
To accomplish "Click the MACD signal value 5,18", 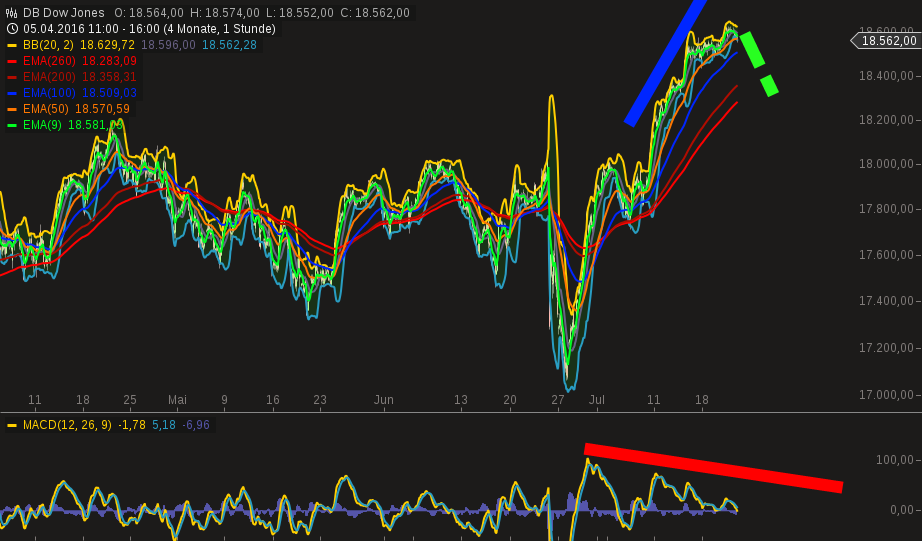I will pos(164,425).
